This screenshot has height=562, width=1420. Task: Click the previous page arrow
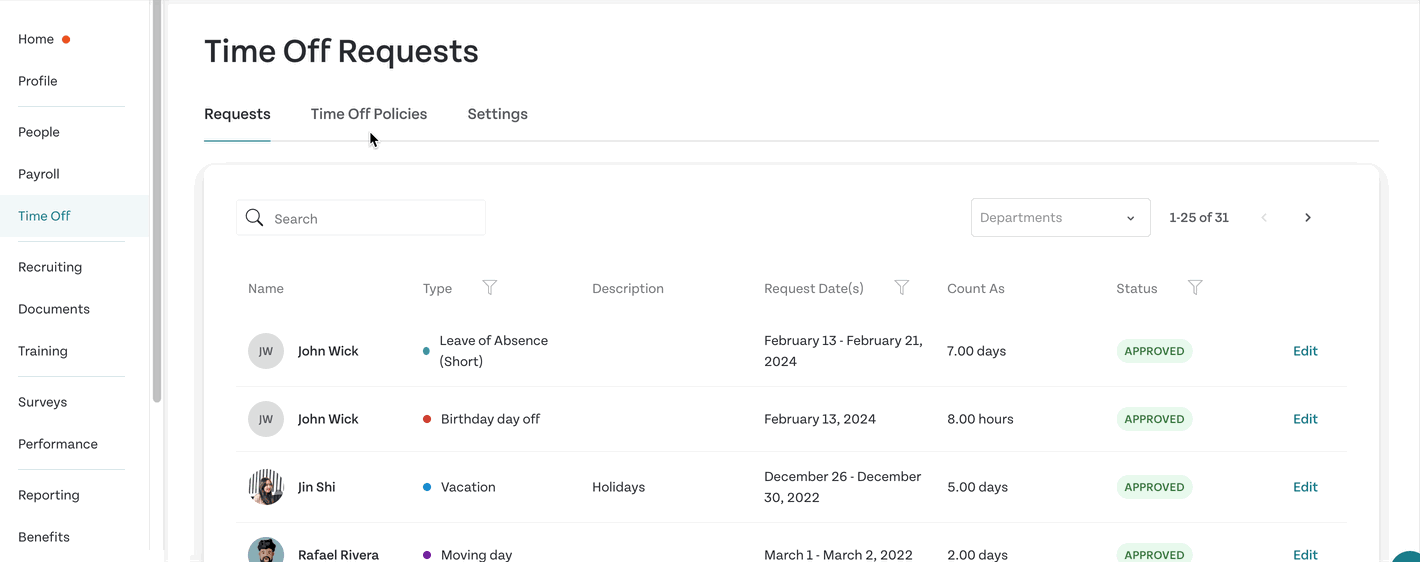tap(1264, 218)
